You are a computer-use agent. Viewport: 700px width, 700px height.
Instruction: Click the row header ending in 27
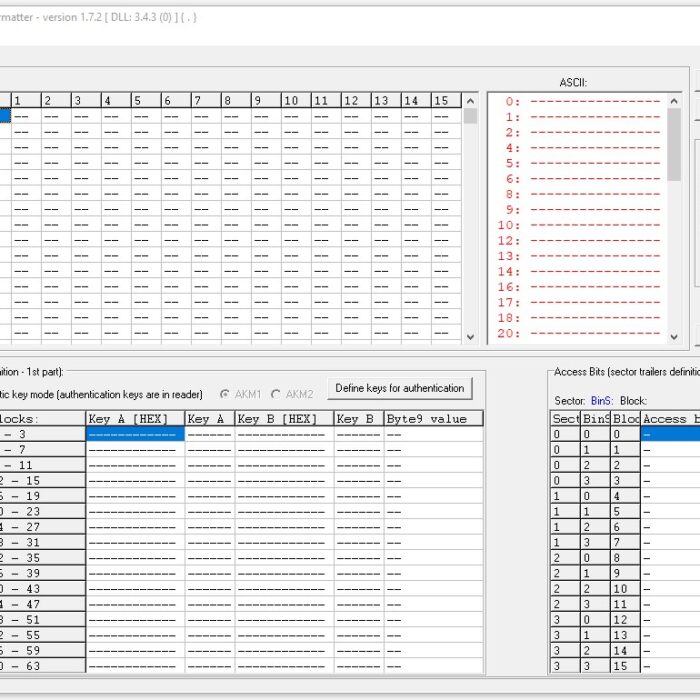click(42, 527)
